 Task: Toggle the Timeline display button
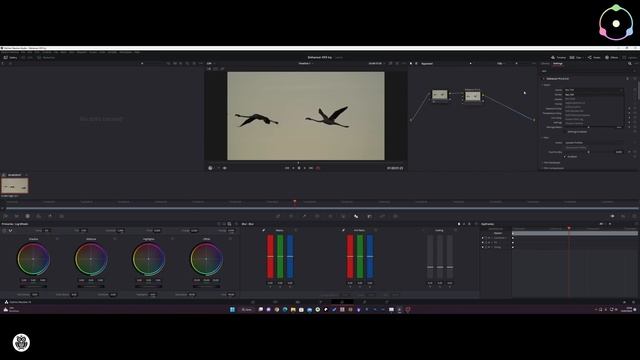point(559,58)
